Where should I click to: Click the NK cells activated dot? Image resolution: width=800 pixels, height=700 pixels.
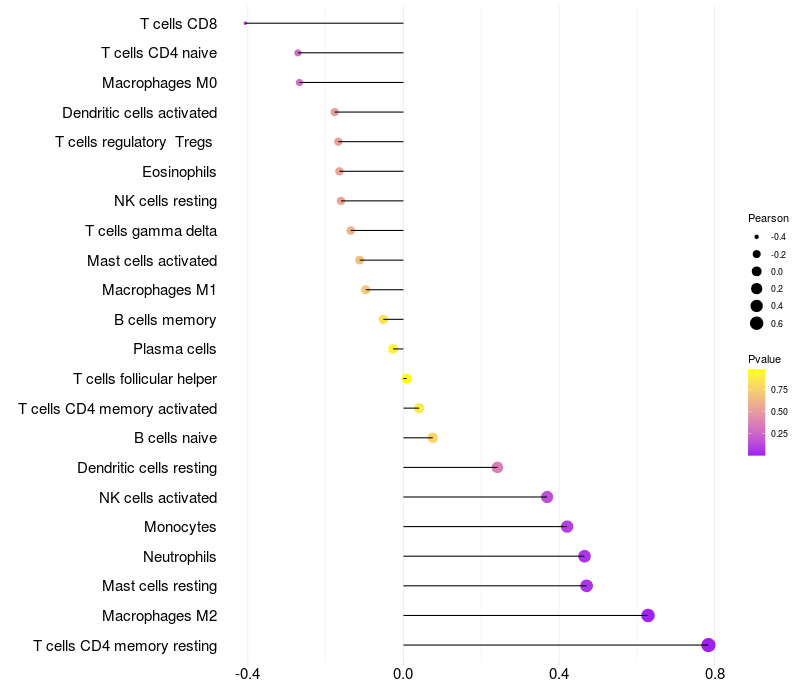coord(547,497)
